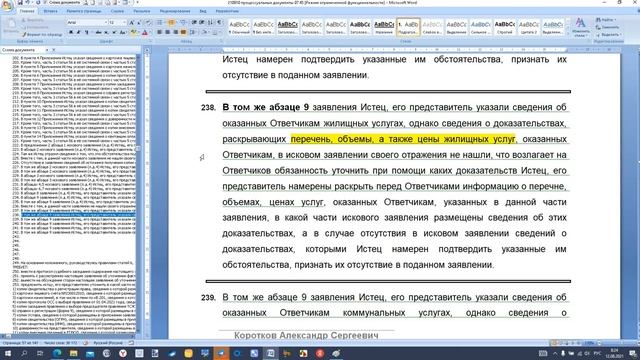This screenshot has height=360, width=640.
Task: Apply italic formatting in the ribbon
Action: (x=79, y=32)
